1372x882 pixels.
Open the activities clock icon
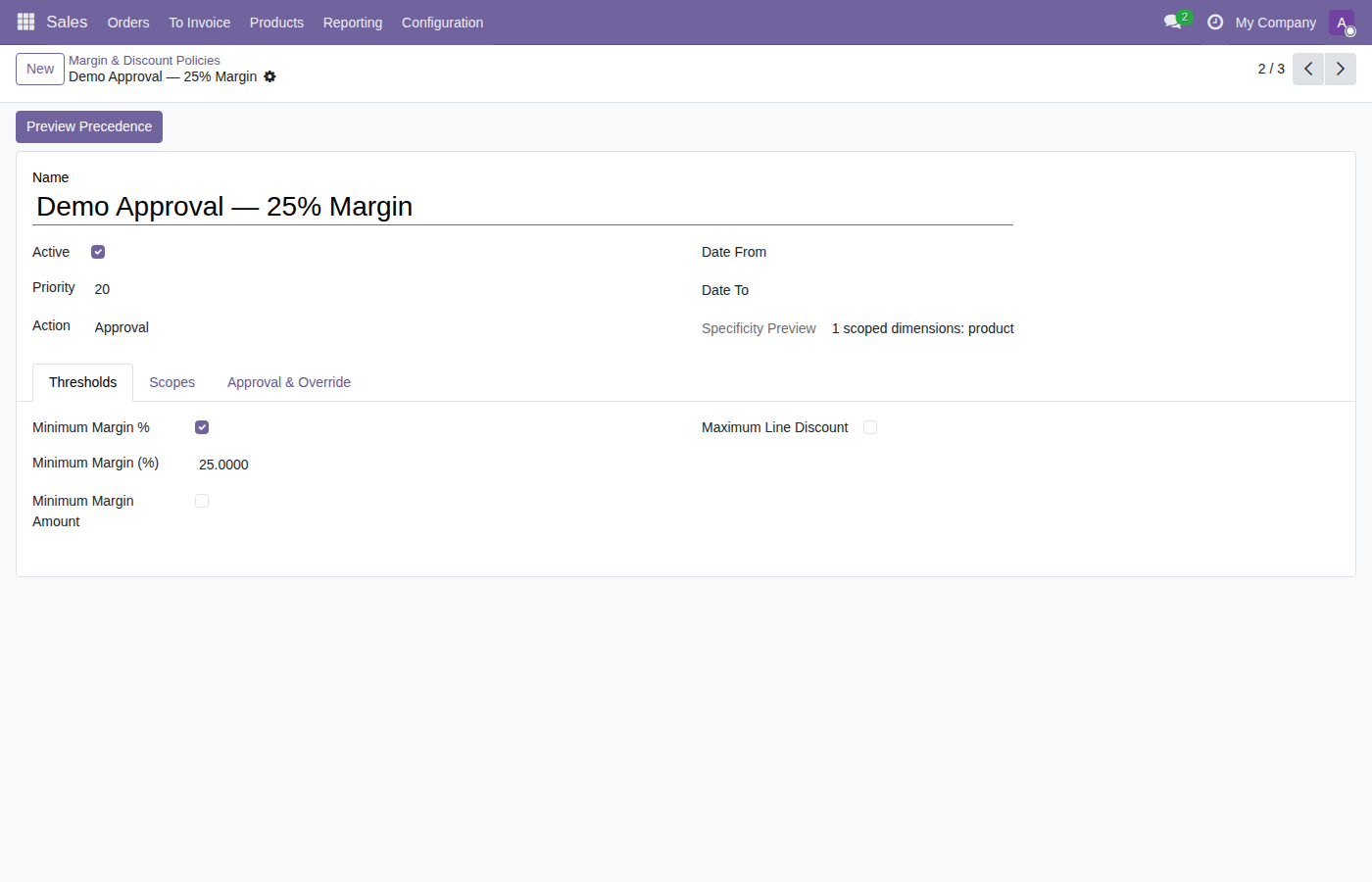[x=1215, y=22]
